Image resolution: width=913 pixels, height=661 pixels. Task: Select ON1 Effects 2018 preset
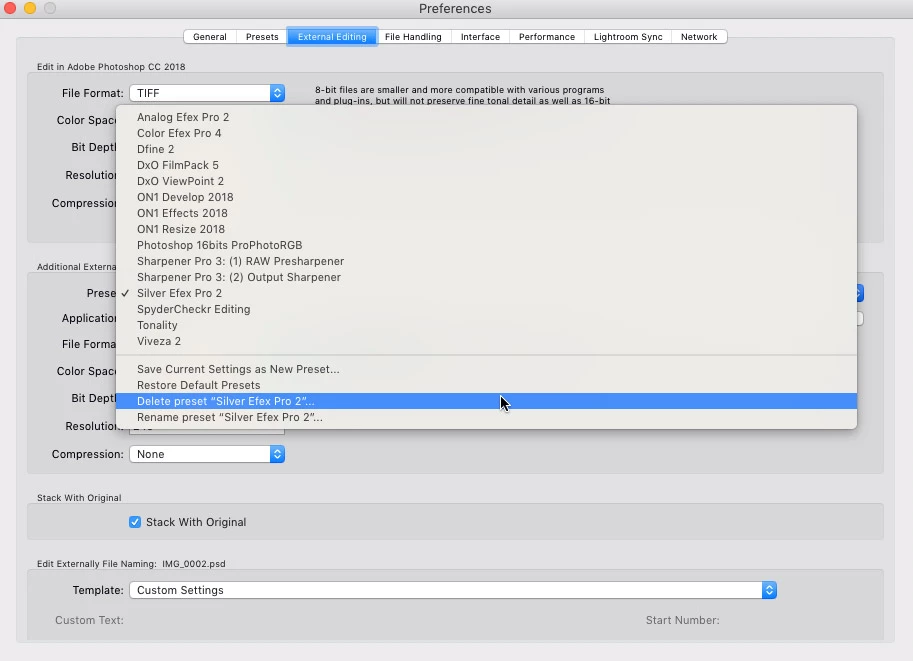[486, 213]
